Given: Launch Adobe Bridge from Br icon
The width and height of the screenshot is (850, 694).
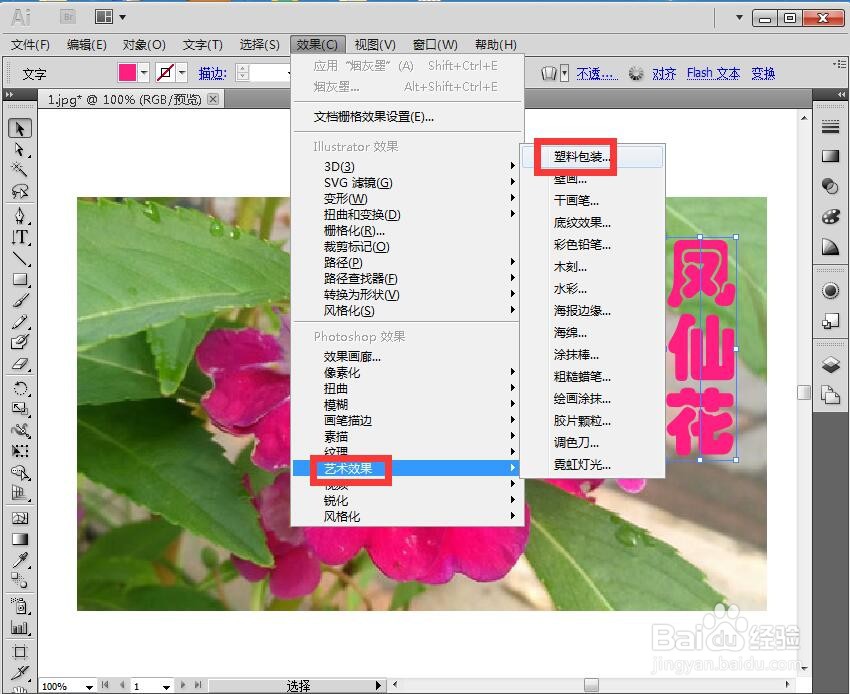Looking at the screenshot, I should [68, 17].
